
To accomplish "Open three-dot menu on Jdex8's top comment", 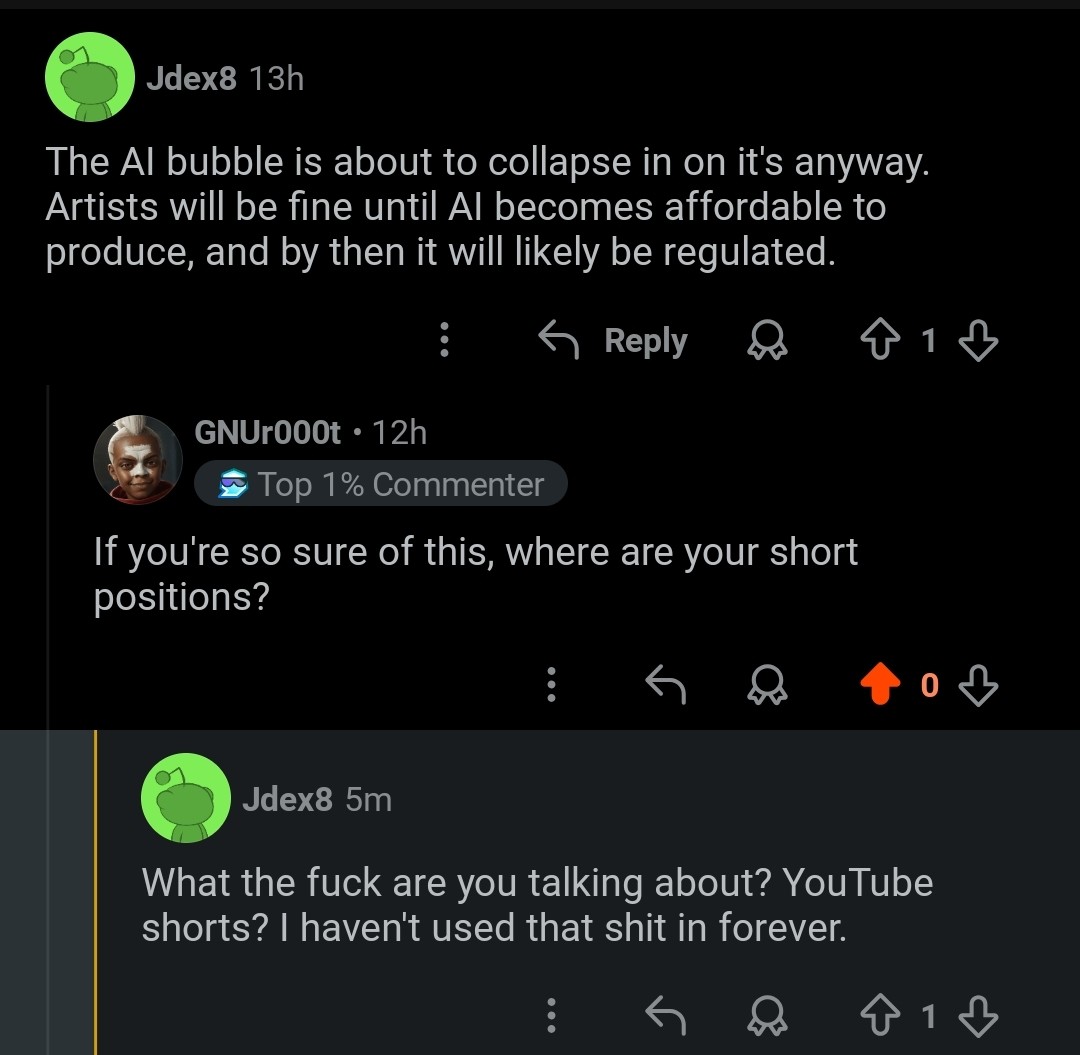I will (445, 341).
